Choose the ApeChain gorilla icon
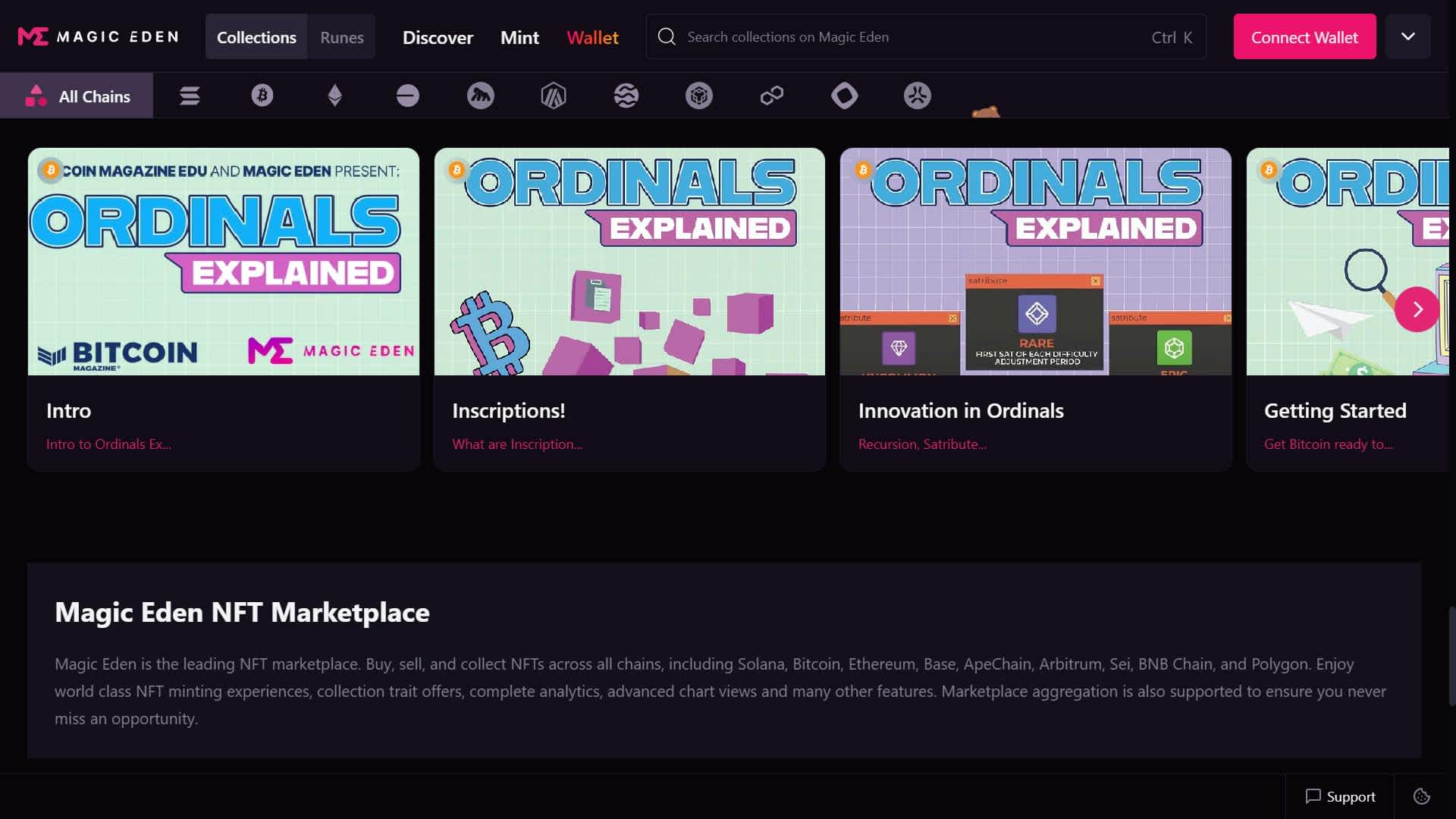 pos(480,96)
